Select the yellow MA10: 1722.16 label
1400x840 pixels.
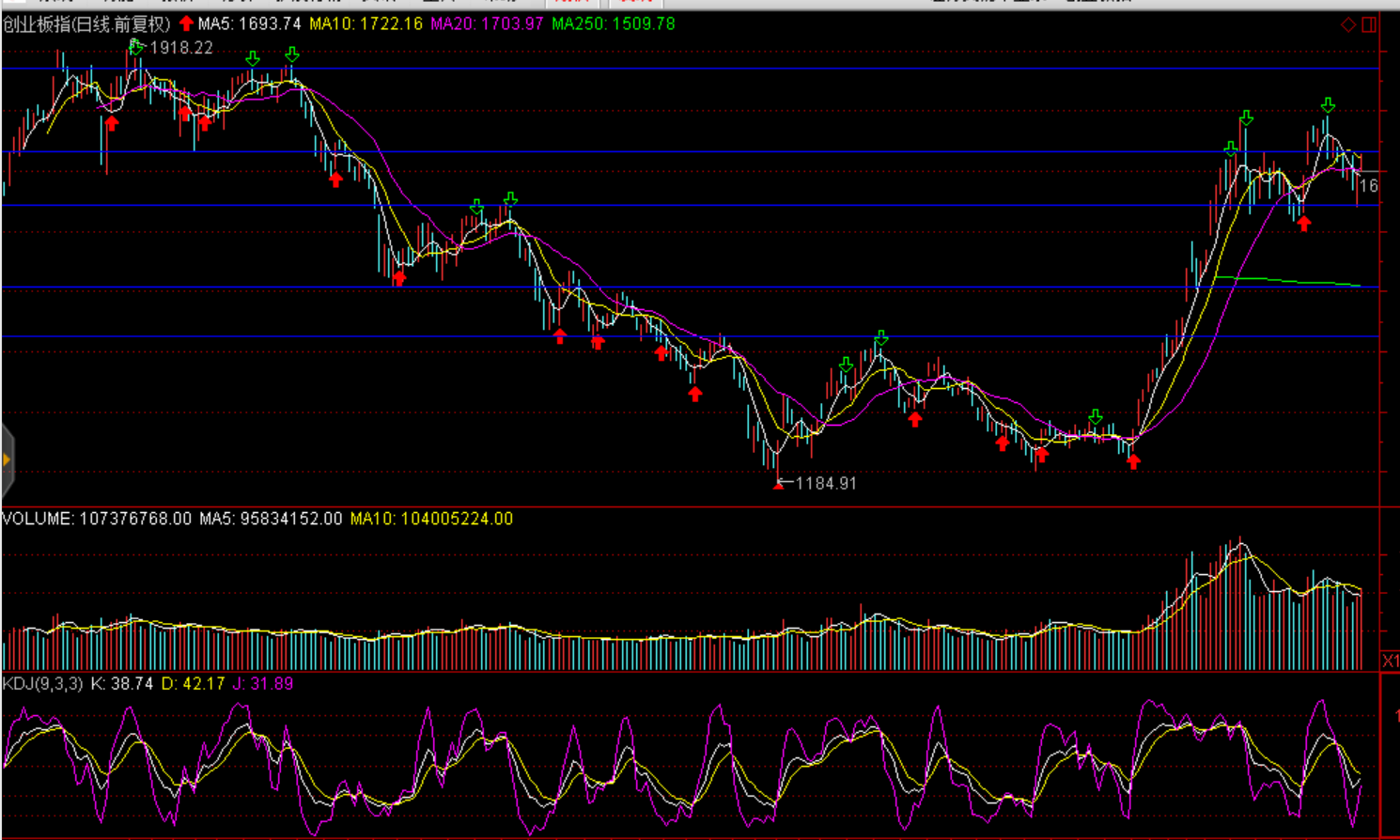pos(366,24)
